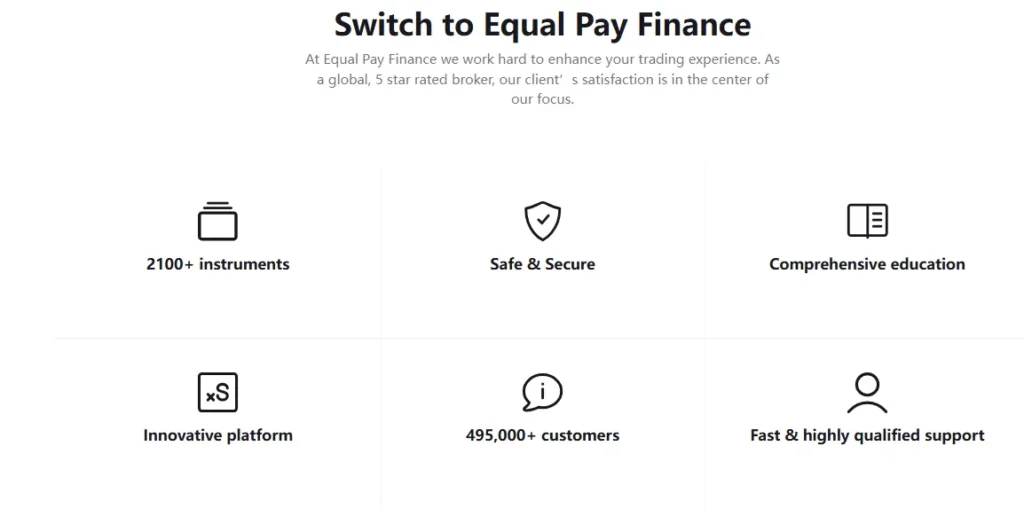Click the xS innovative platform icon
The height and width of the screenshot is (532, 1024).
[217, 392]
